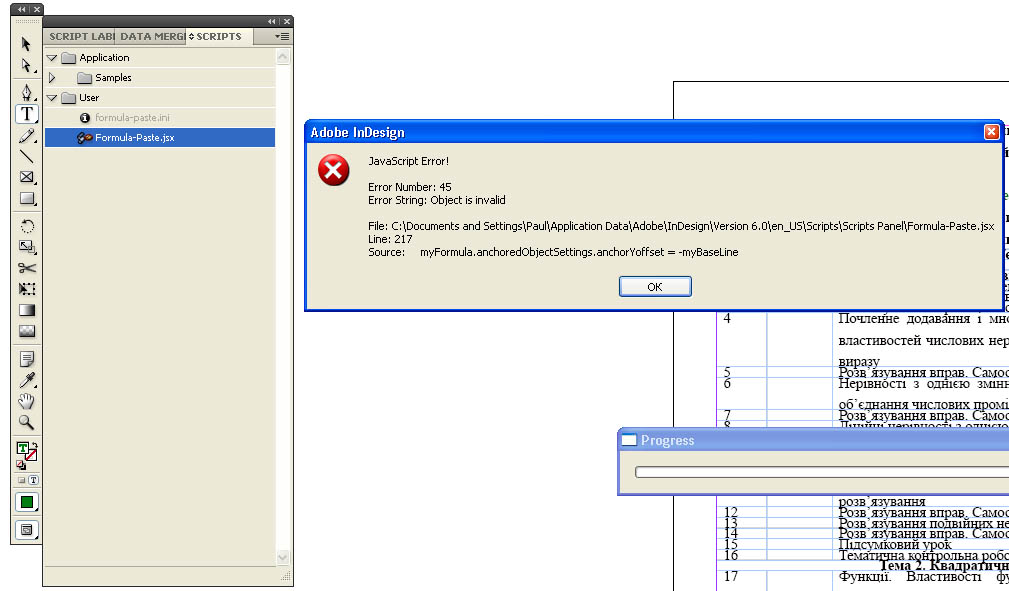The width and height of the screenshot is (1009, 591).
Task: Select the Line tool
Action: click(x=26, y=156)
